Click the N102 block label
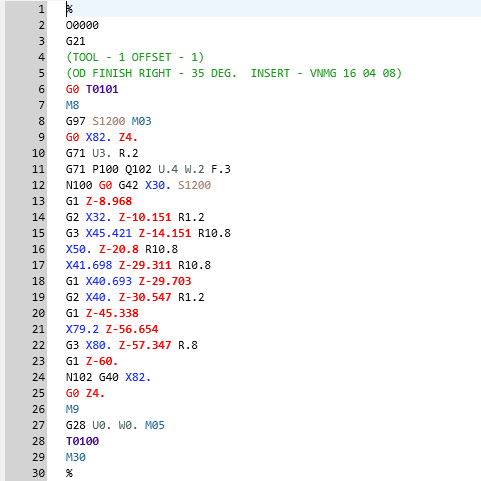The image size is (481, 481). pos(79,377)
